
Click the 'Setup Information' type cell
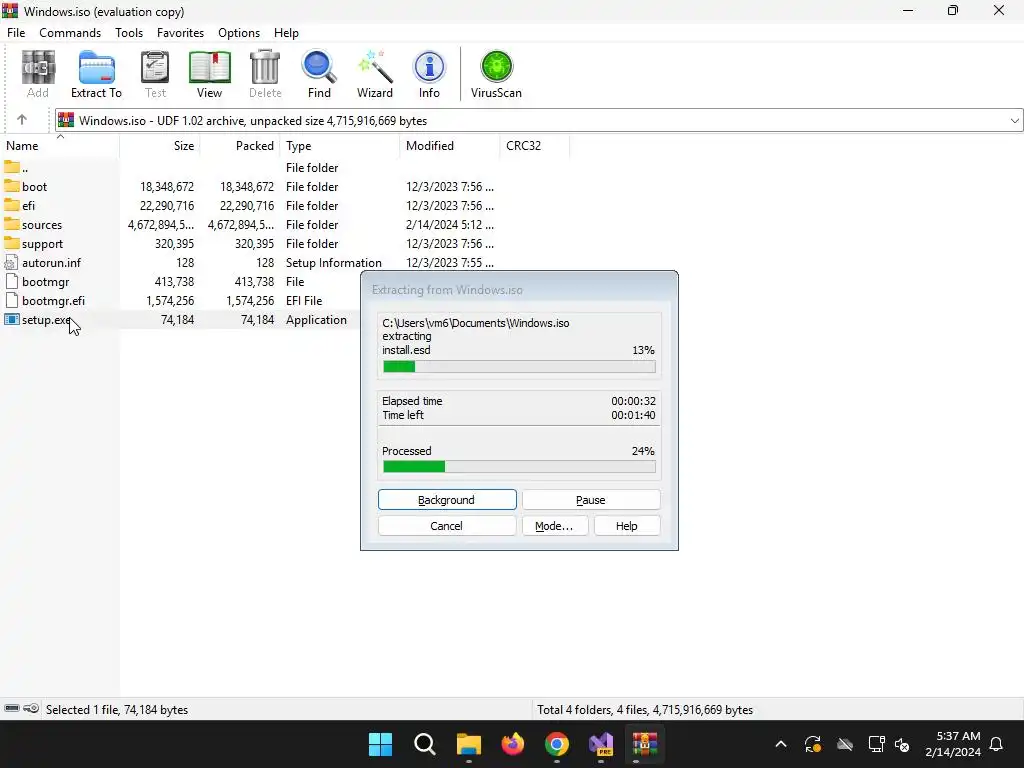coord(334,263)
